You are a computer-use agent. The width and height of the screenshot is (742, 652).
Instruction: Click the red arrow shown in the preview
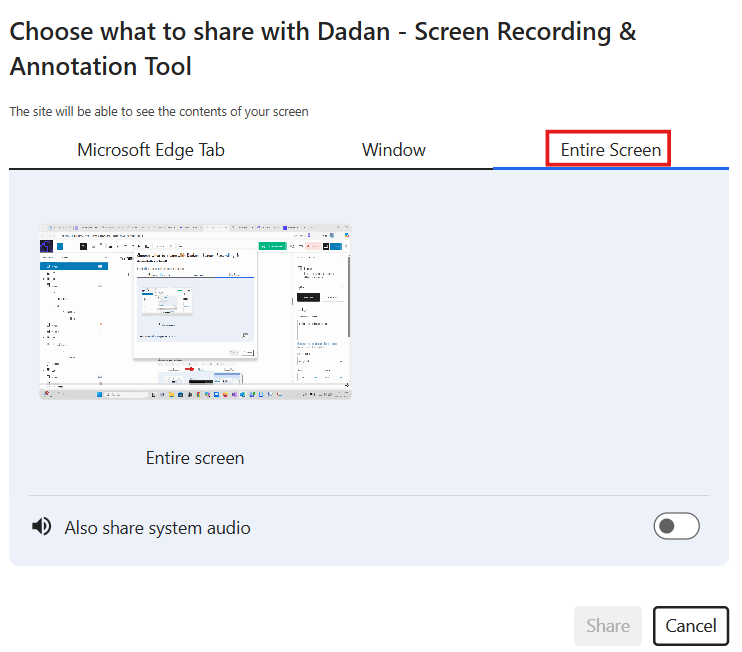pos(188,368)
